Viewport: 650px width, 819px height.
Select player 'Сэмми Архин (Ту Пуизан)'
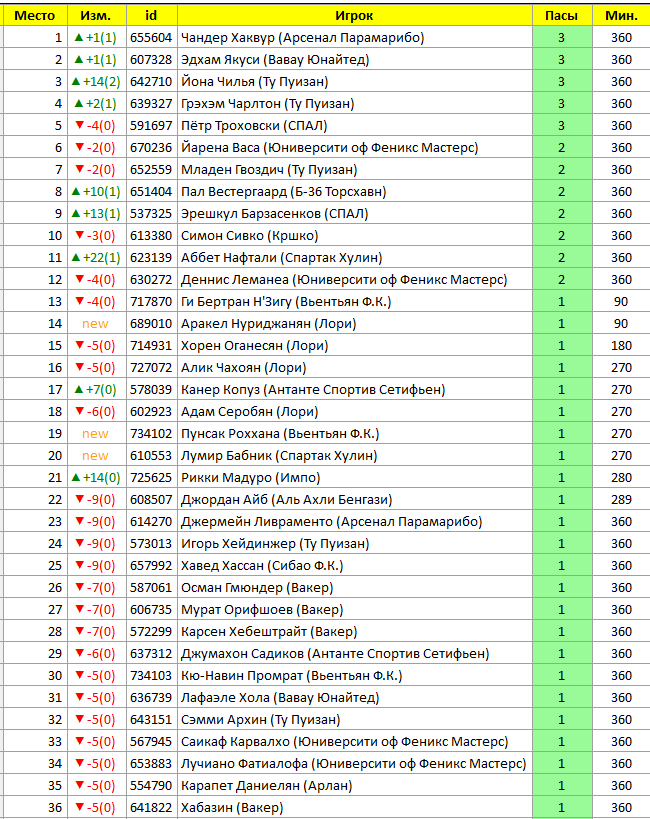pyautogui.click(x=260, y=719)
